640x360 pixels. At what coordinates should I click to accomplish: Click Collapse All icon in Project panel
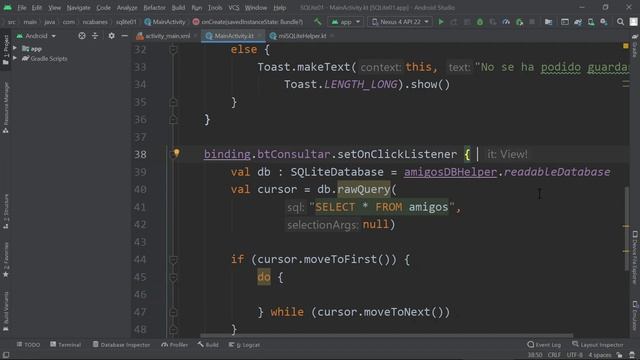click(x=95, y=36)
